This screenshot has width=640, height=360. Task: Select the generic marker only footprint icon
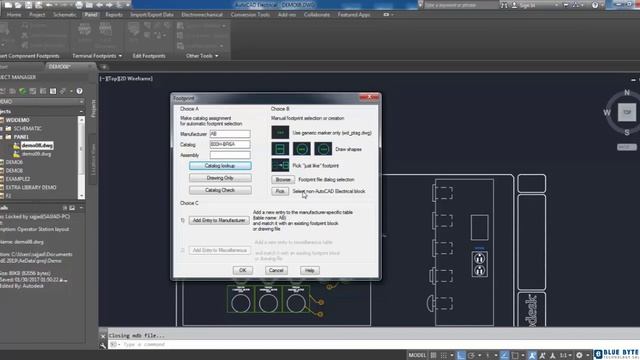(x=280, y=133)
